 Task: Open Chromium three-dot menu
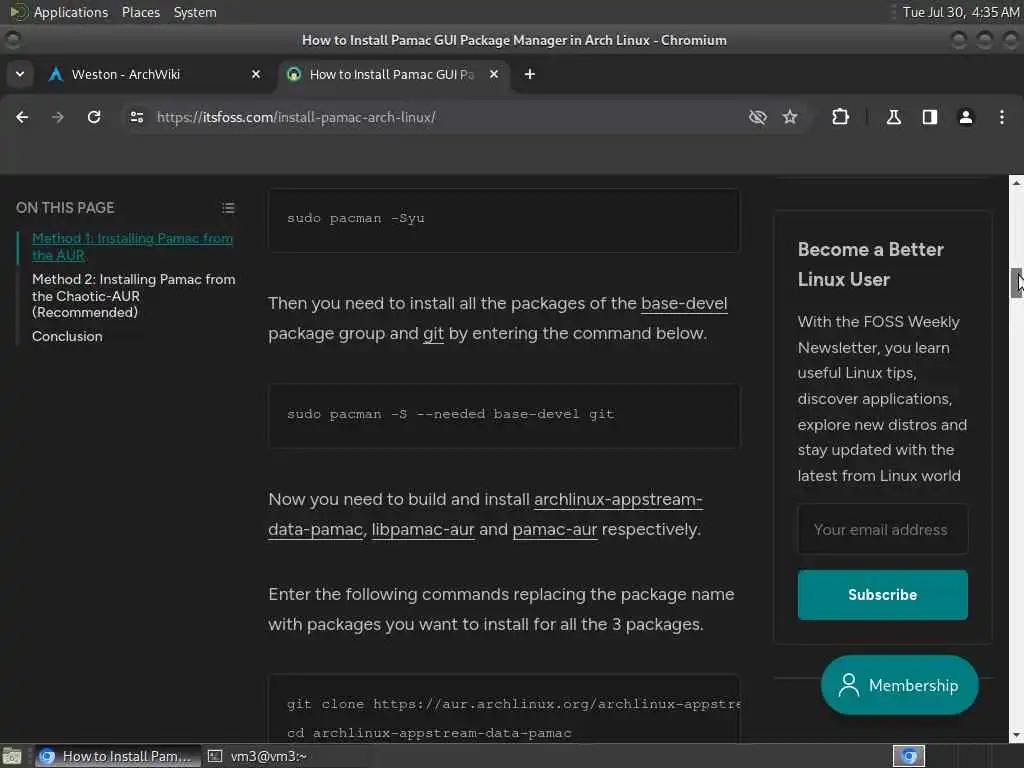pyautogui.click(x=1002, y=117)
